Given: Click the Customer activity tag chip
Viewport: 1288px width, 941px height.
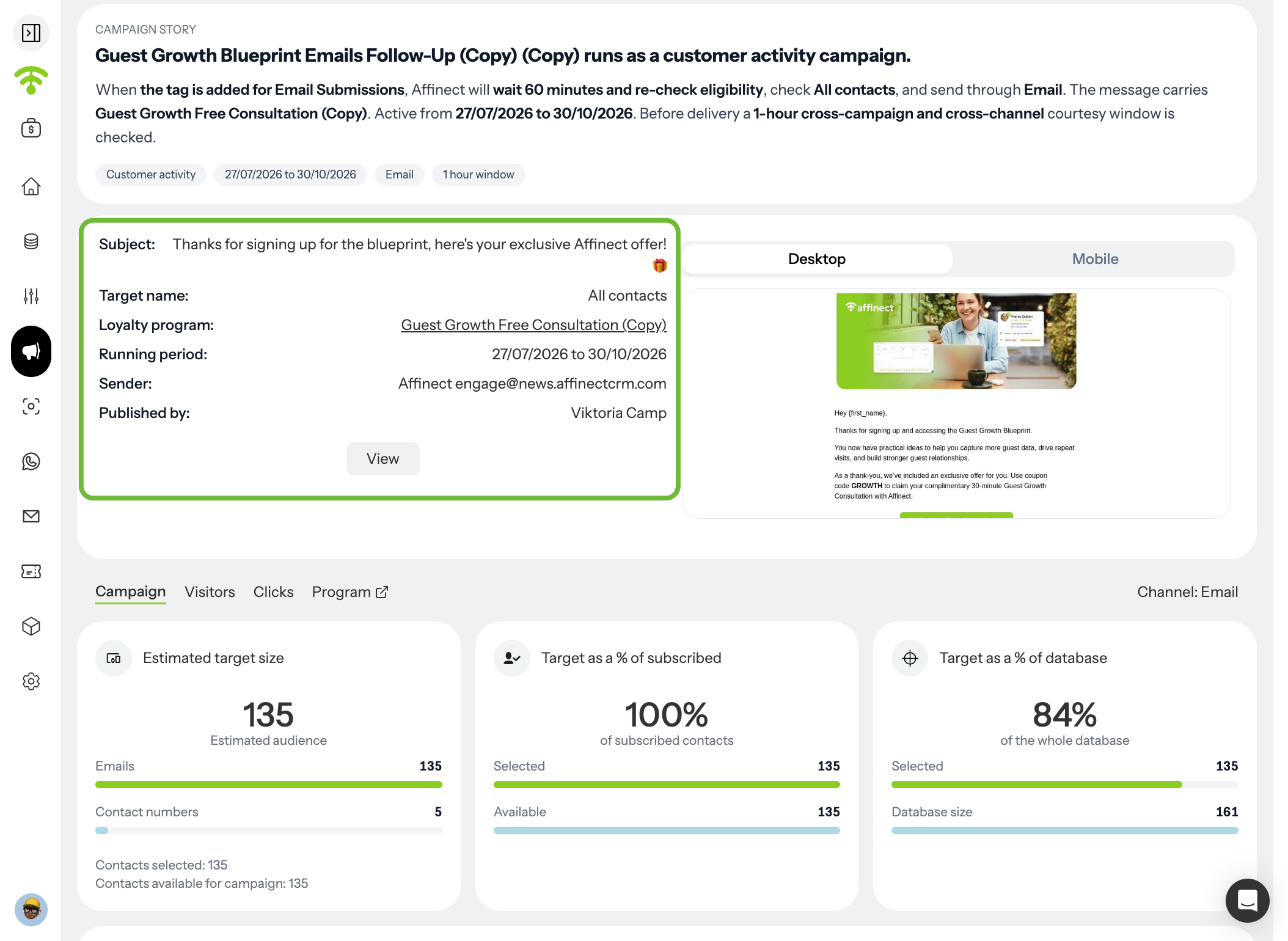Looking at the screenshot, I should pos(151,175).
